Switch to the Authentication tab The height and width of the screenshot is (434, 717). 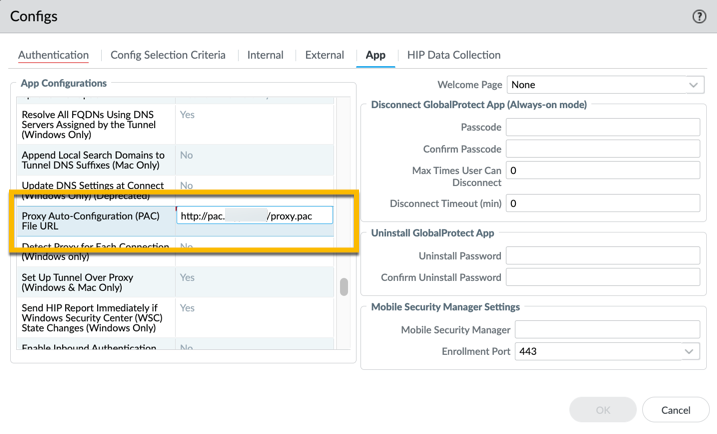(53, 55)
